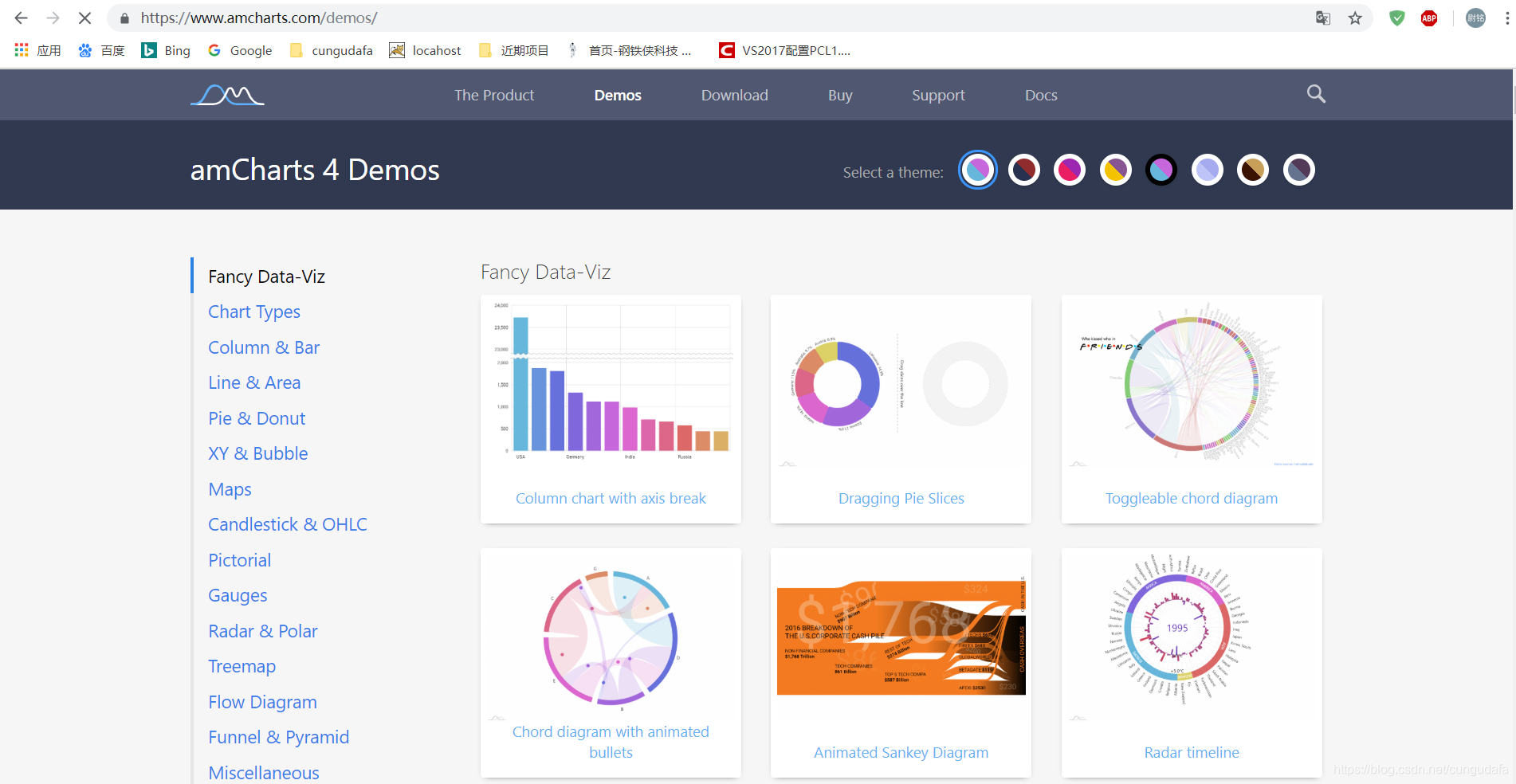Select the light lavender theme swatch
Image resolution: width=1516 pixels, height=784 pixels.
[x=1208, y=170]
